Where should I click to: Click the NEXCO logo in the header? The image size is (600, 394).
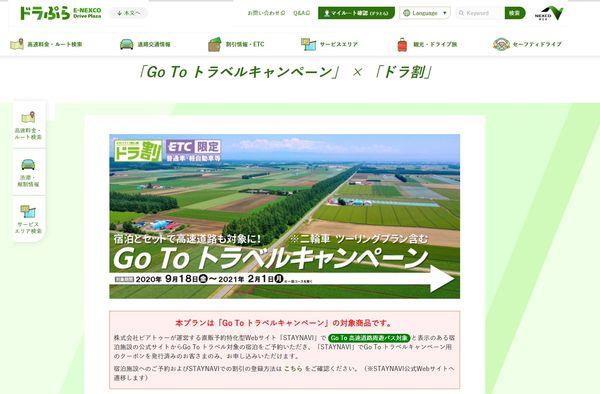(x=549, y=13)
